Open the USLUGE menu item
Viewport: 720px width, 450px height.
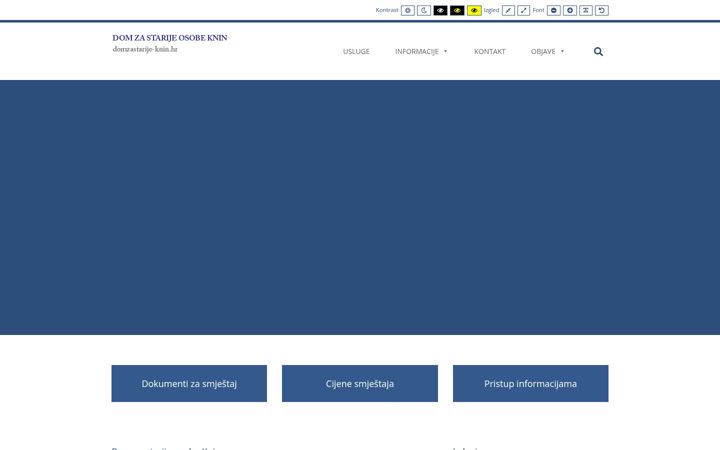point(356,51)
